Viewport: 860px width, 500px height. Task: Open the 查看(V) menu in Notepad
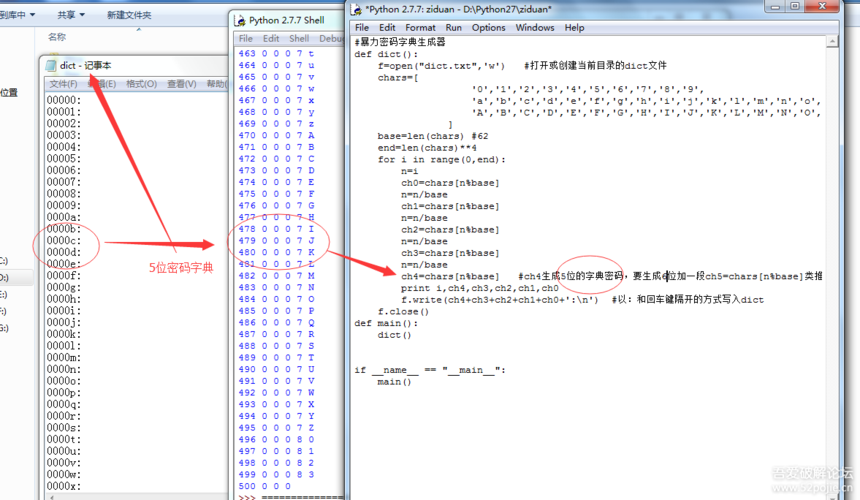click(x=181, y=84)
